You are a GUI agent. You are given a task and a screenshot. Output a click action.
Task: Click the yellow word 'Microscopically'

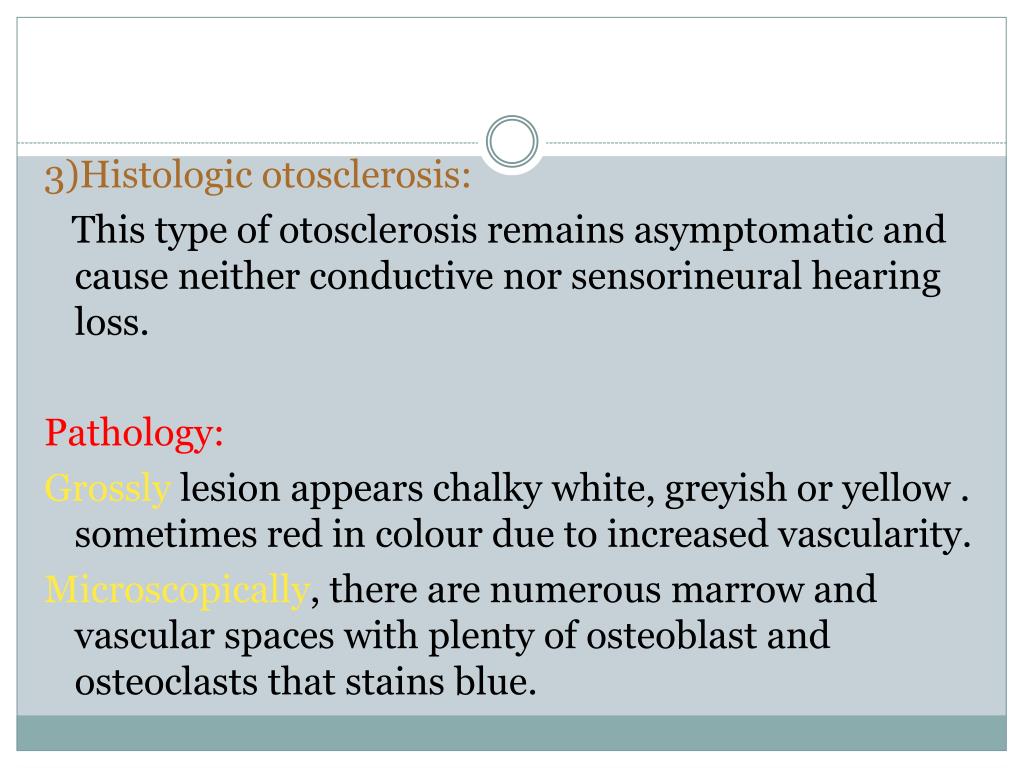pos(177,590)
